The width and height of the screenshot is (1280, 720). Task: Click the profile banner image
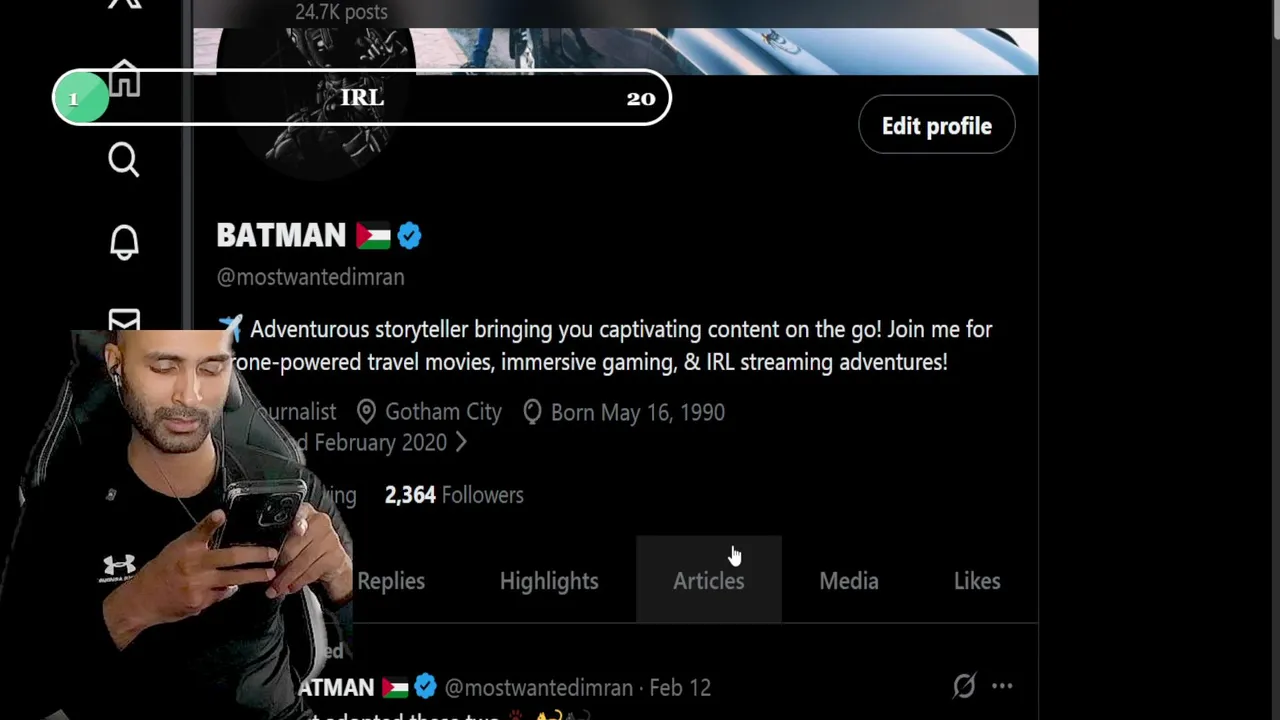726,50
